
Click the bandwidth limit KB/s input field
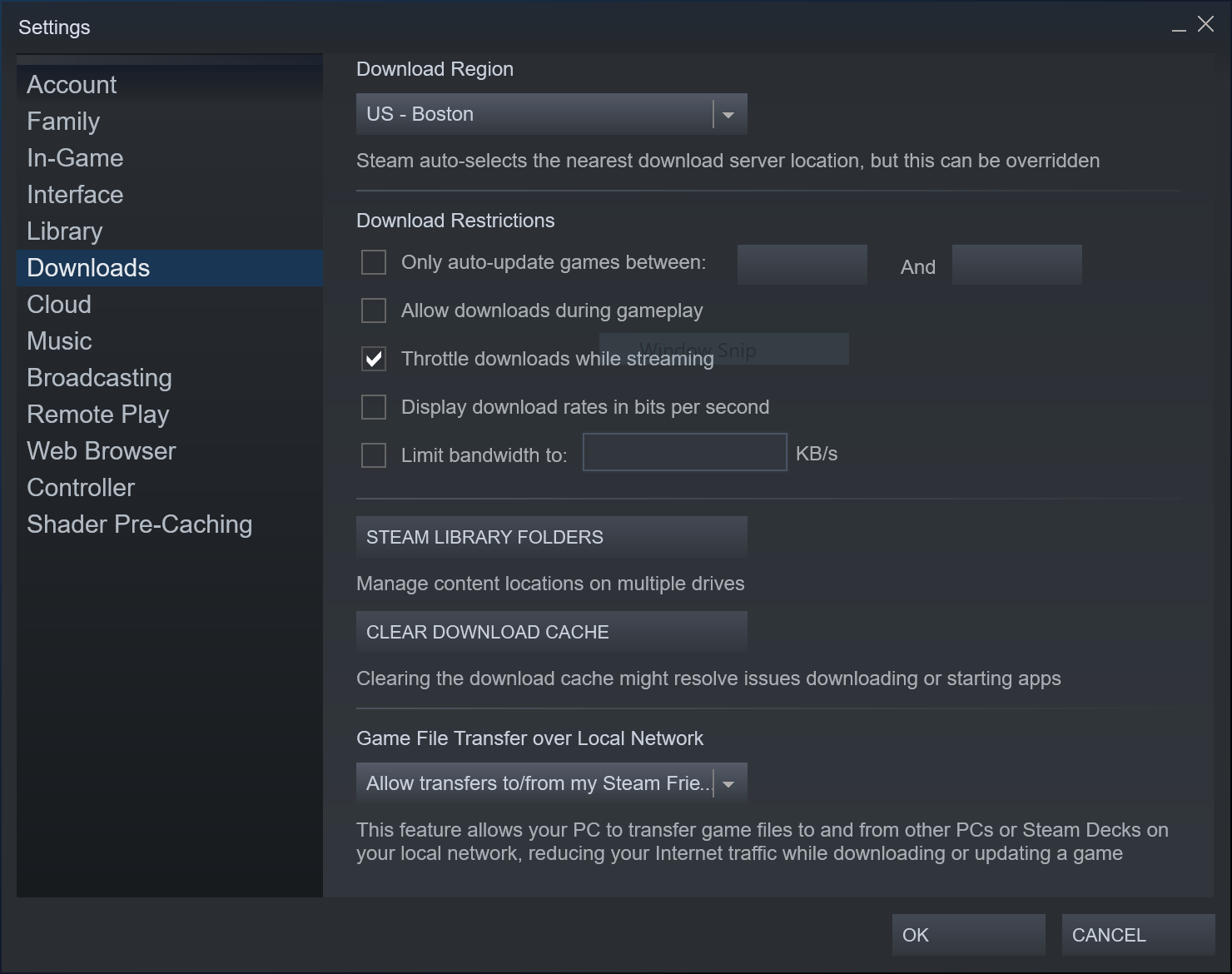coord(685,452)
